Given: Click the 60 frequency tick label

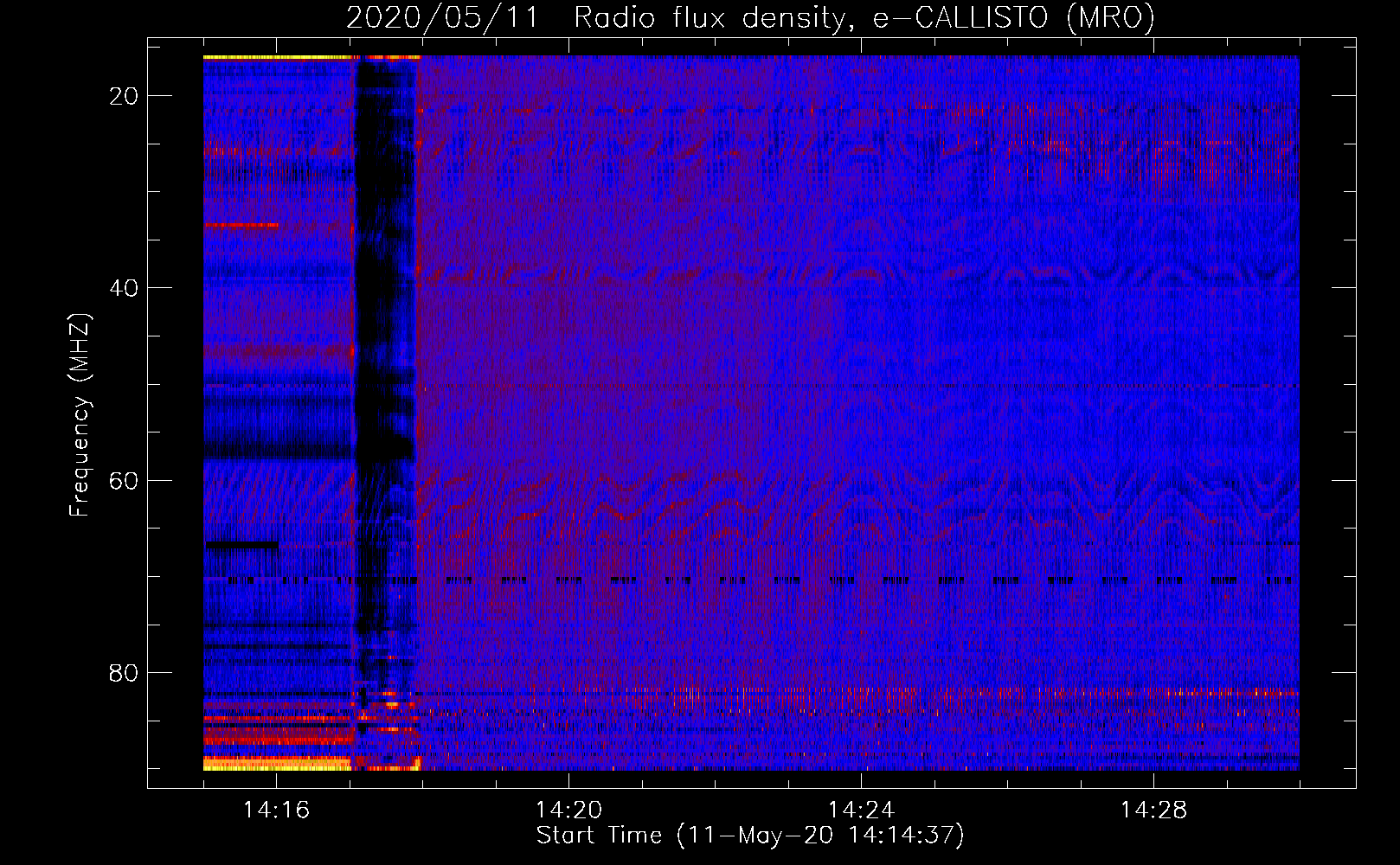Looking at the screenshot, I should tap(124, 480).
